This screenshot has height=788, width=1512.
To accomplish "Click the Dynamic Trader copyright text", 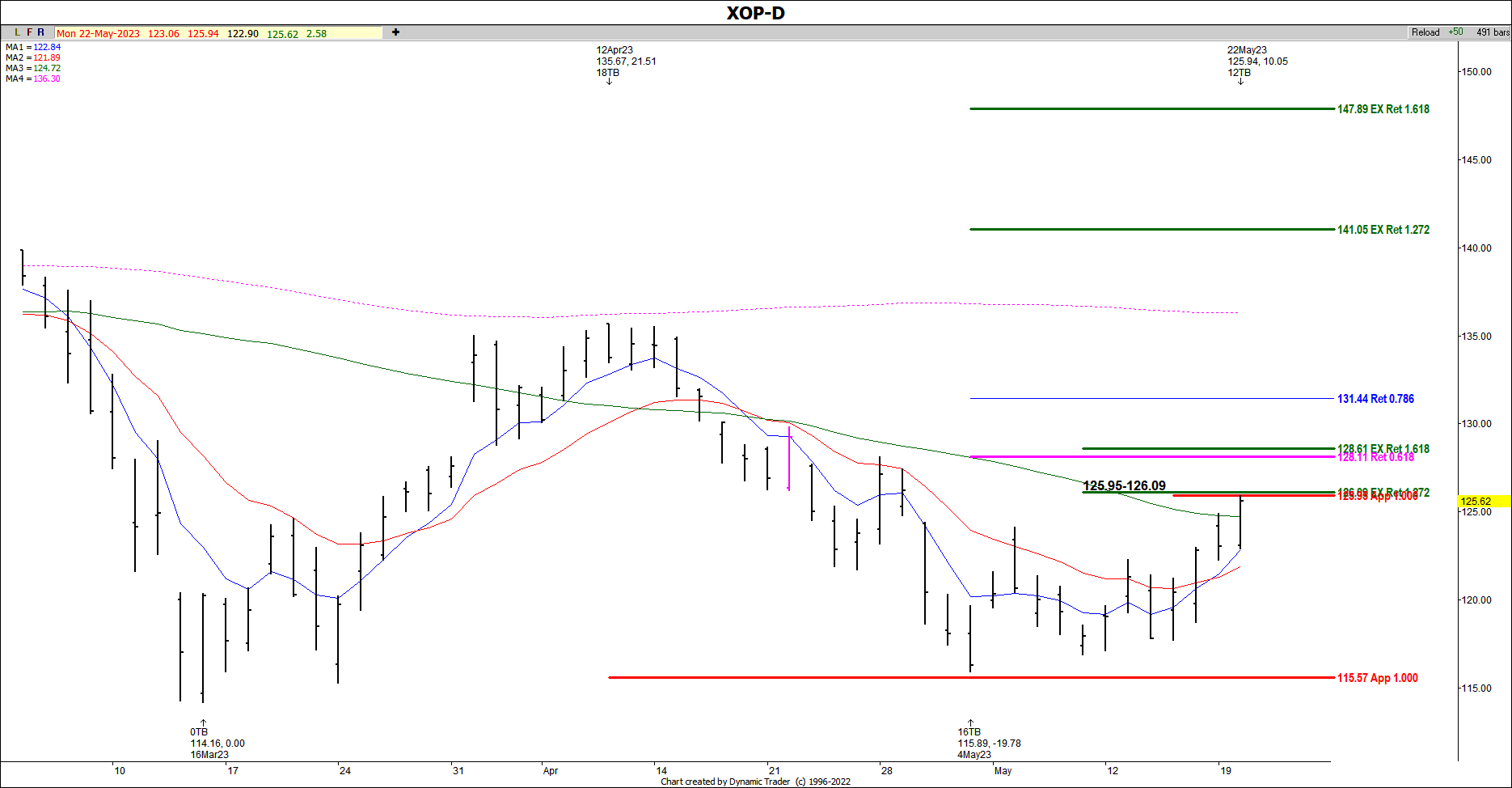I will [755, 782].
